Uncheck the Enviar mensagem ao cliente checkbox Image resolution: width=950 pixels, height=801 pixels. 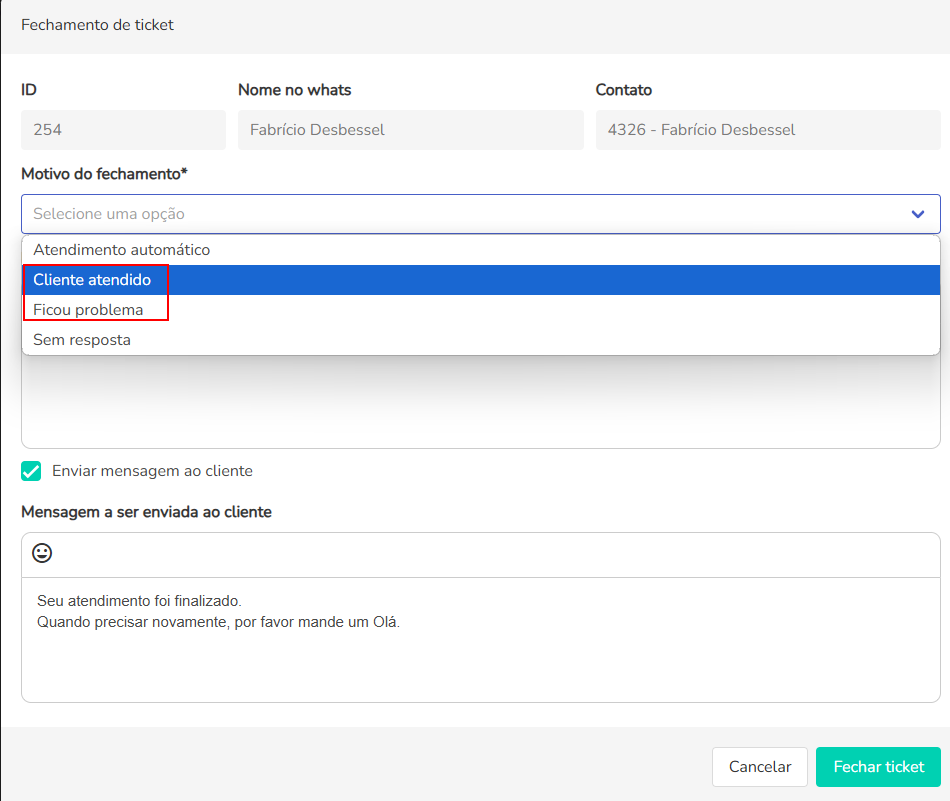tap(31, 471)
